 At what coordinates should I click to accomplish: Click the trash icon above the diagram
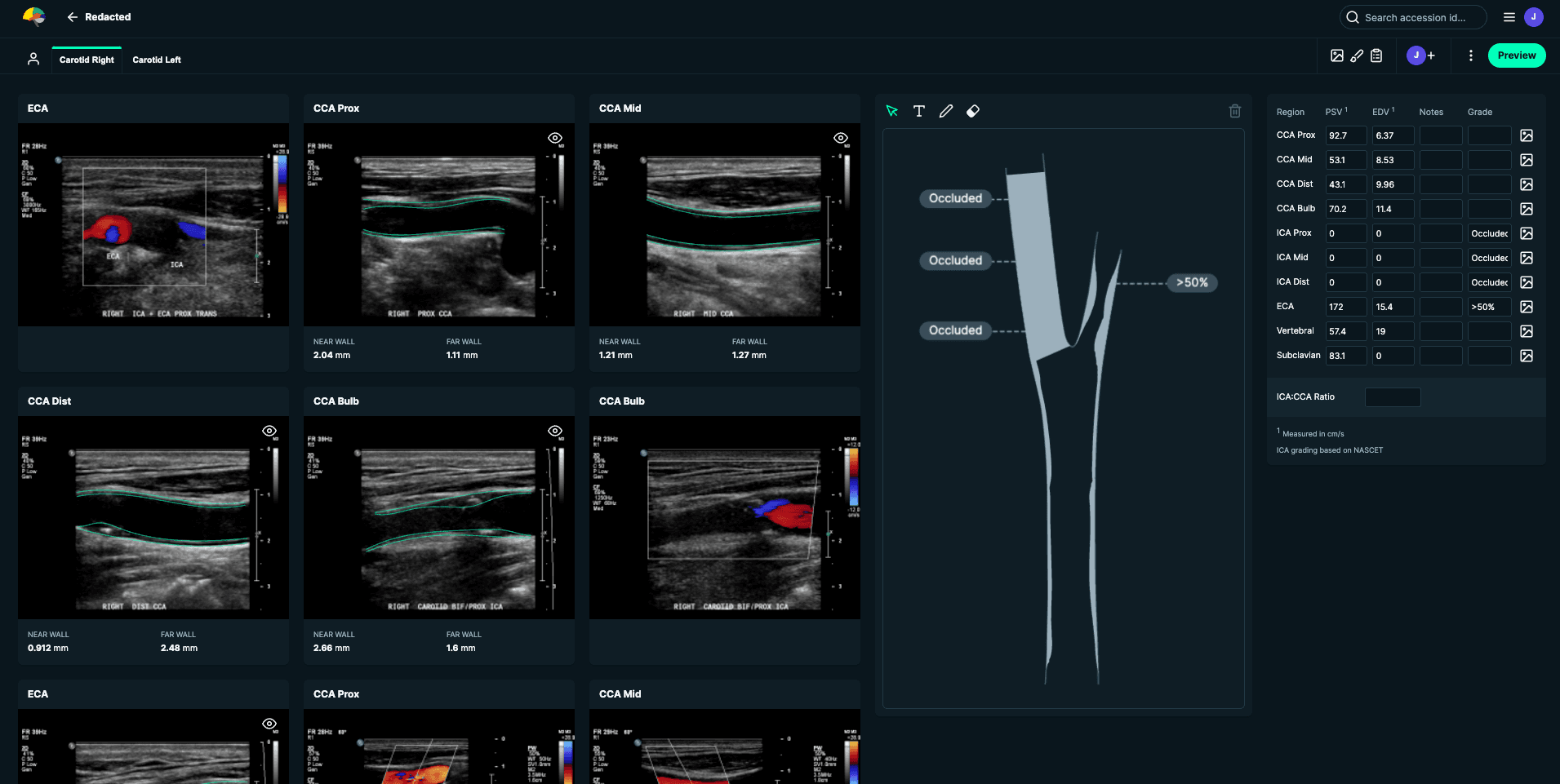pos(1234,111)
